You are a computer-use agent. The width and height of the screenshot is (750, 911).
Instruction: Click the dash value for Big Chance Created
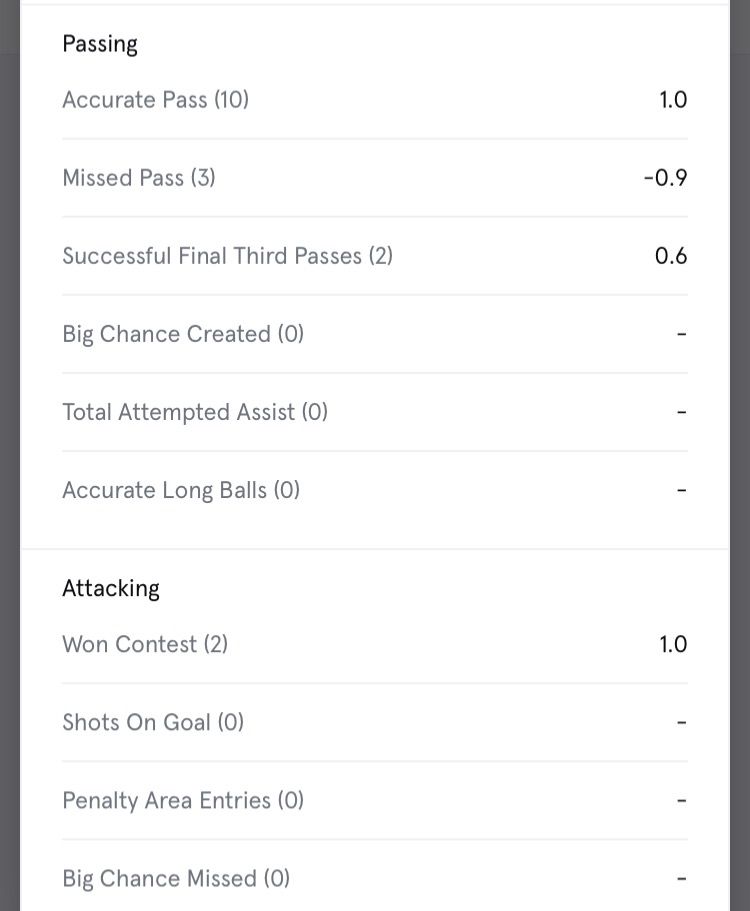coord(682,334)
